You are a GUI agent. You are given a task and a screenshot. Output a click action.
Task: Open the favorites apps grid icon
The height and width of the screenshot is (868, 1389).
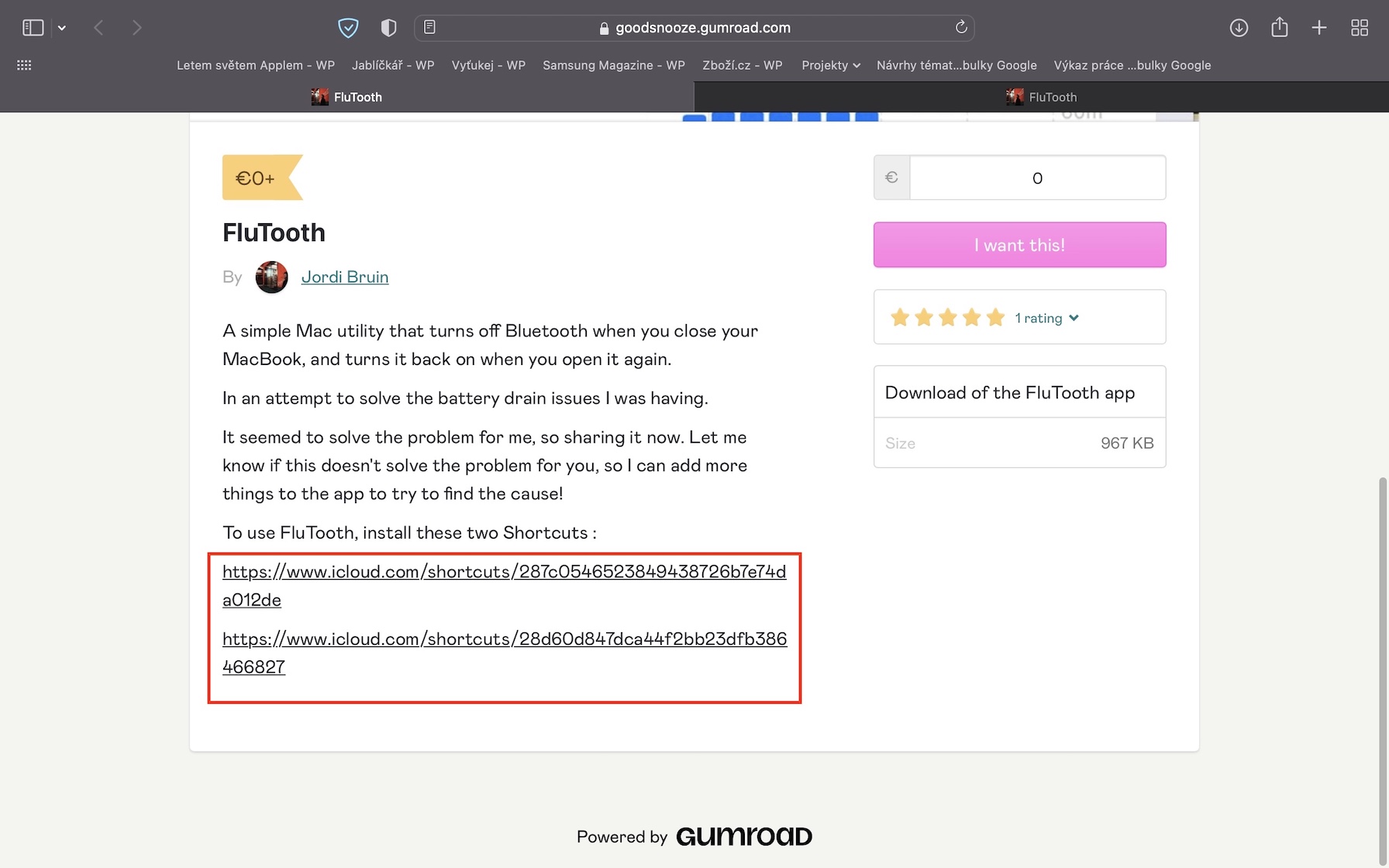24,65
